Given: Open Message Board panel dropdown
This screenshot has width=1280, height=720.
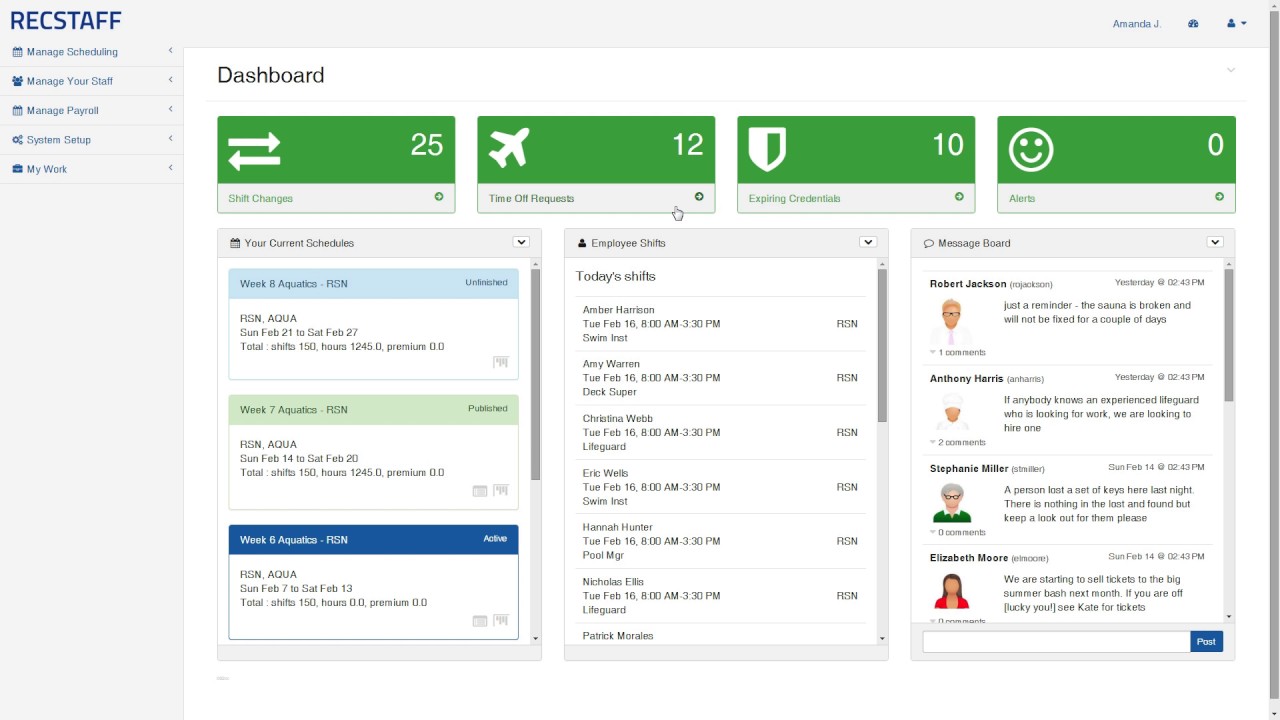Looking at the screenshot, I should (x=1215, y=242).
